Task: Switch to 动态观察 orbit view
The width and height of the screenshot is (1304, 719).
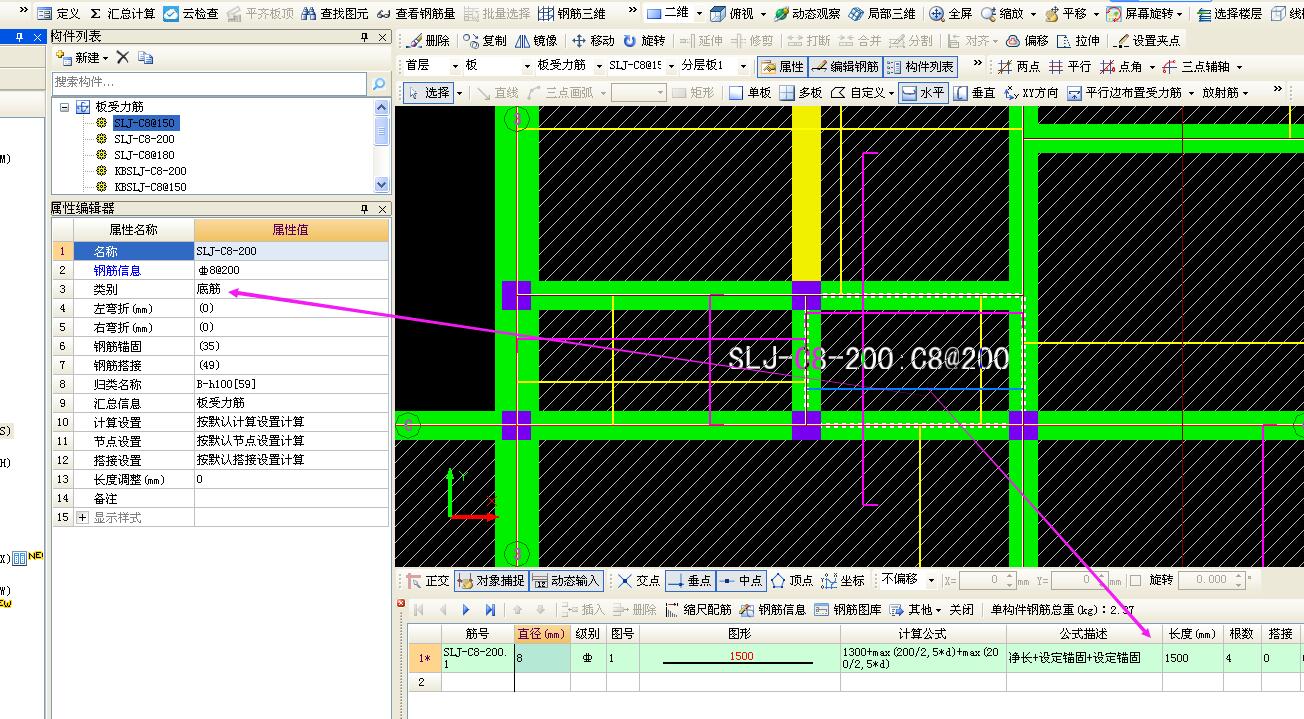Action: click(808, 14)
